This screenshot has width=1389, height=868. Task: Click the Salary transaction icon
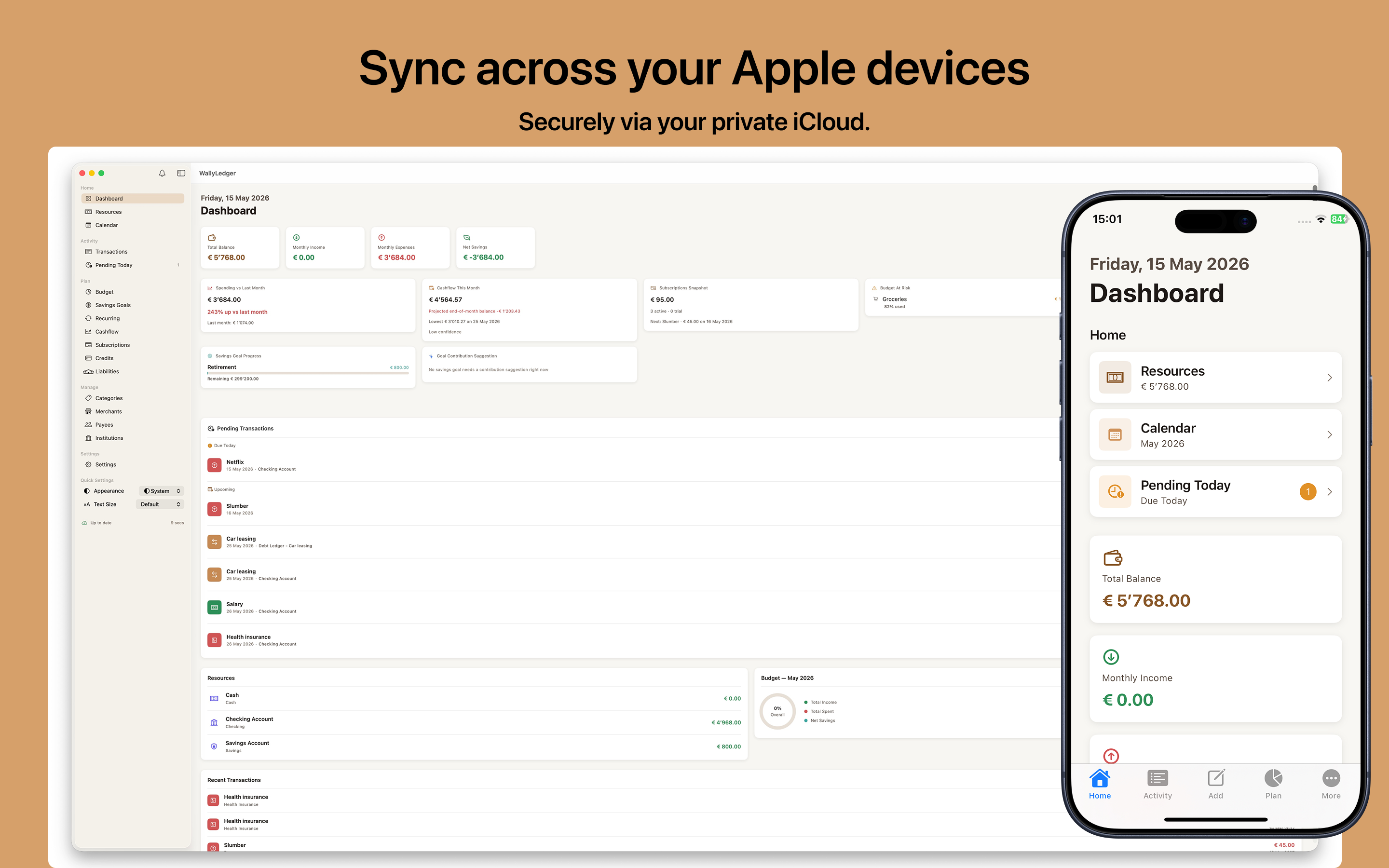(x=214, y=608)
